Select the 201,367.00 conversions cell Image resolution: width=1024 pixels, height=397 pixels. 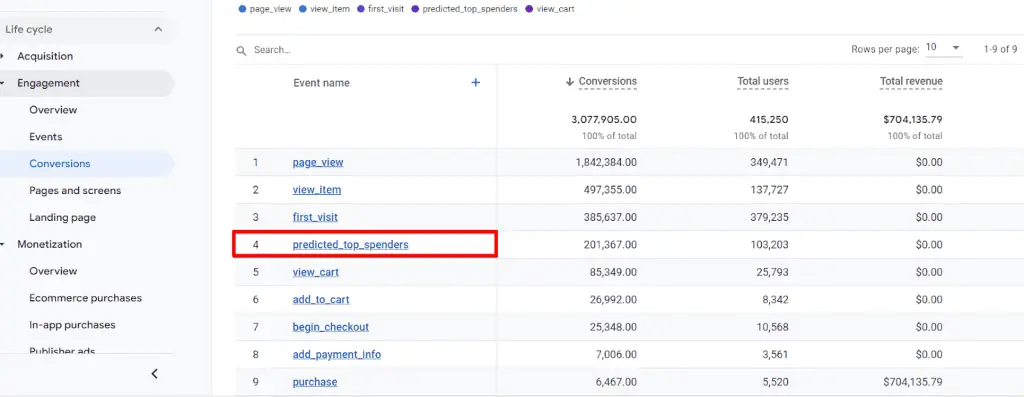pyautogui.click(x=610, y=245)
